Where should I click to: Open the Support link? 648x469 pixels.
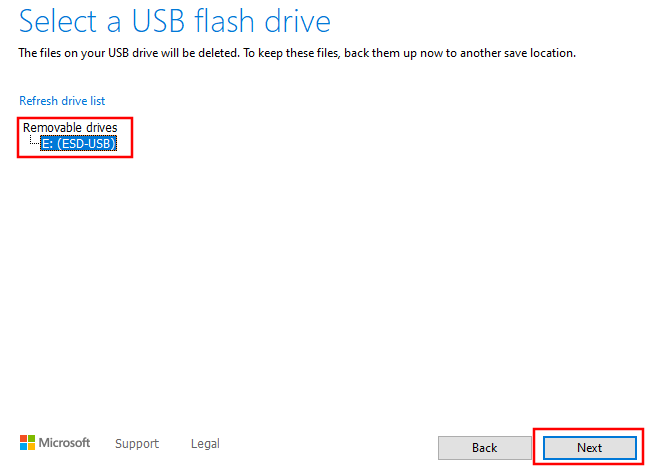(x=137, y=443)
